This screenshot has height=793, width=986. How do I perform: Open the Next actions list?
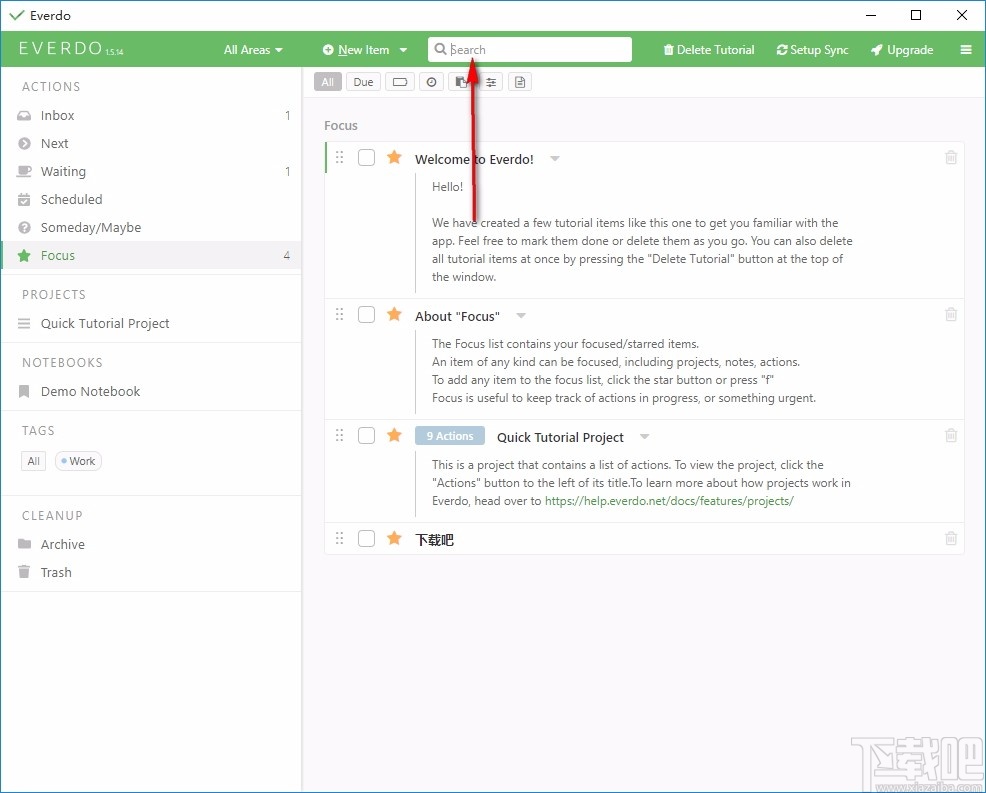click(151, 143)
